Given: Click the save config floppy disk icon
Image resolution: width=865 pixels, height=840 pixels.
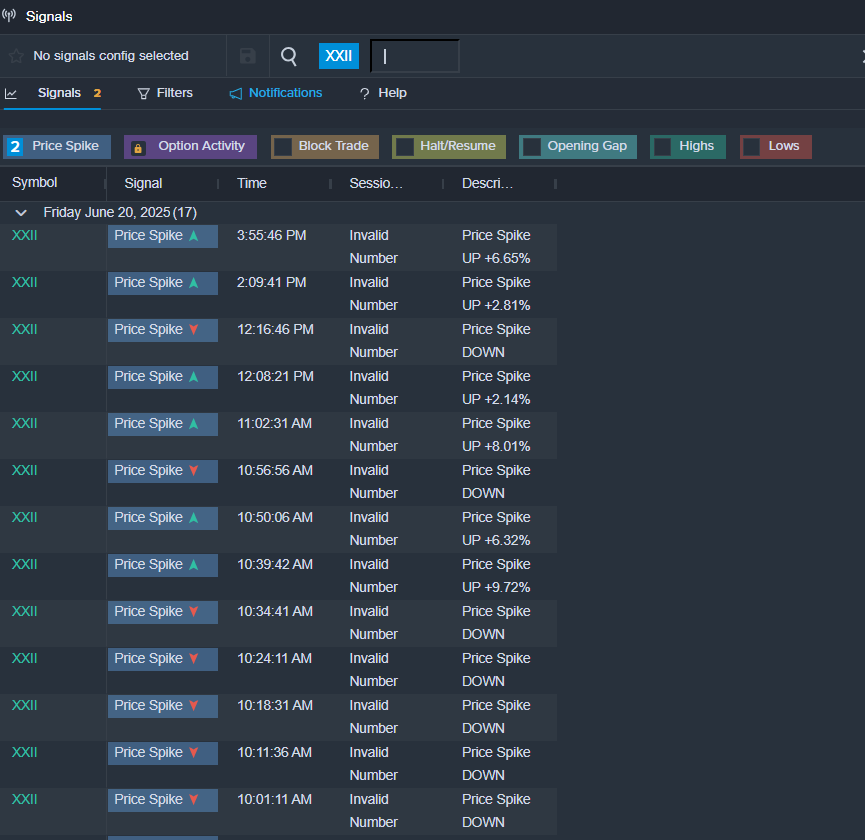Looking at the screenshot, I should (x=247, y=56).
